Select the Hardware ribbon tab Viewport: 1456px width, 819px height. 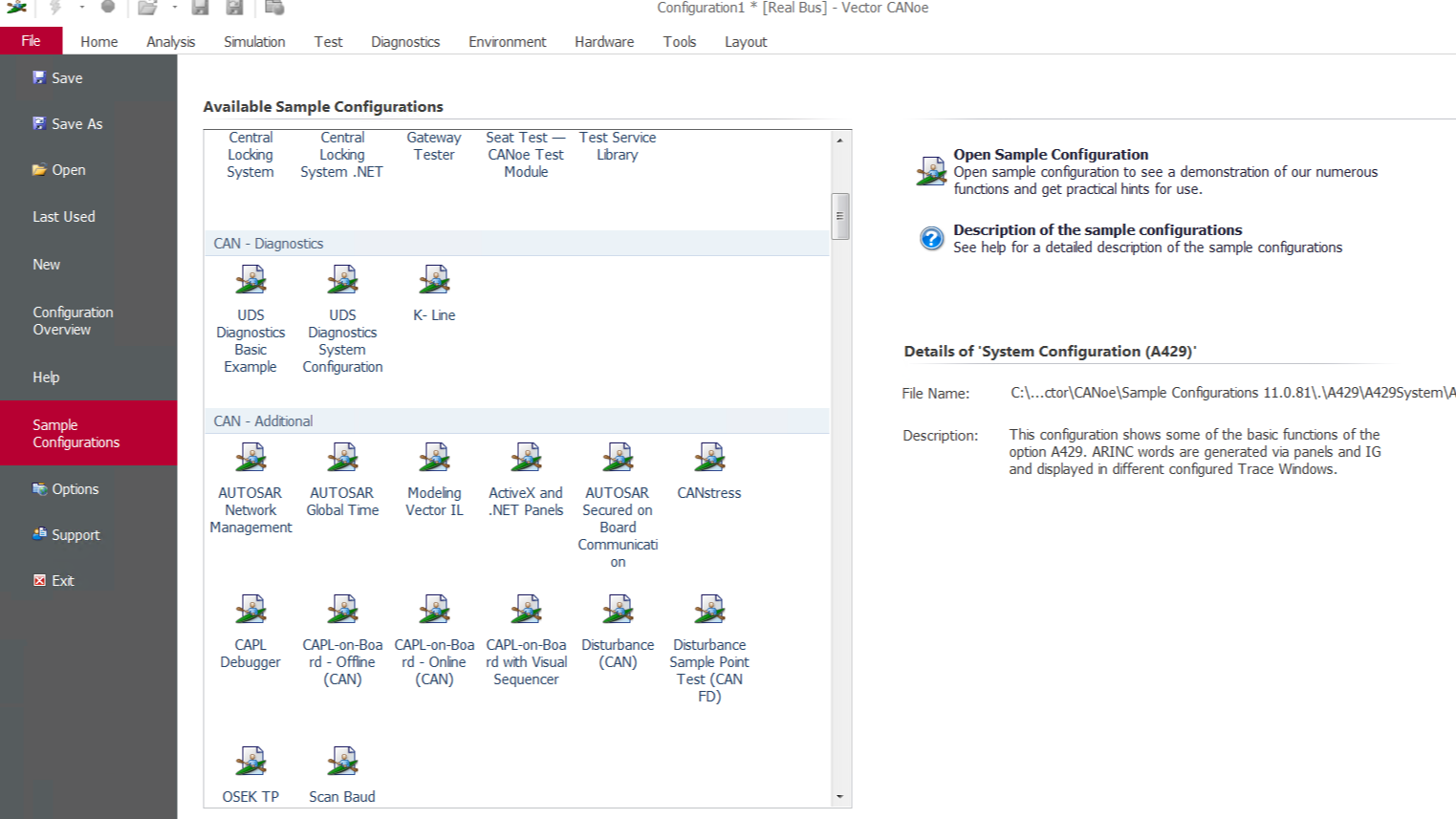tap(604, 42)
